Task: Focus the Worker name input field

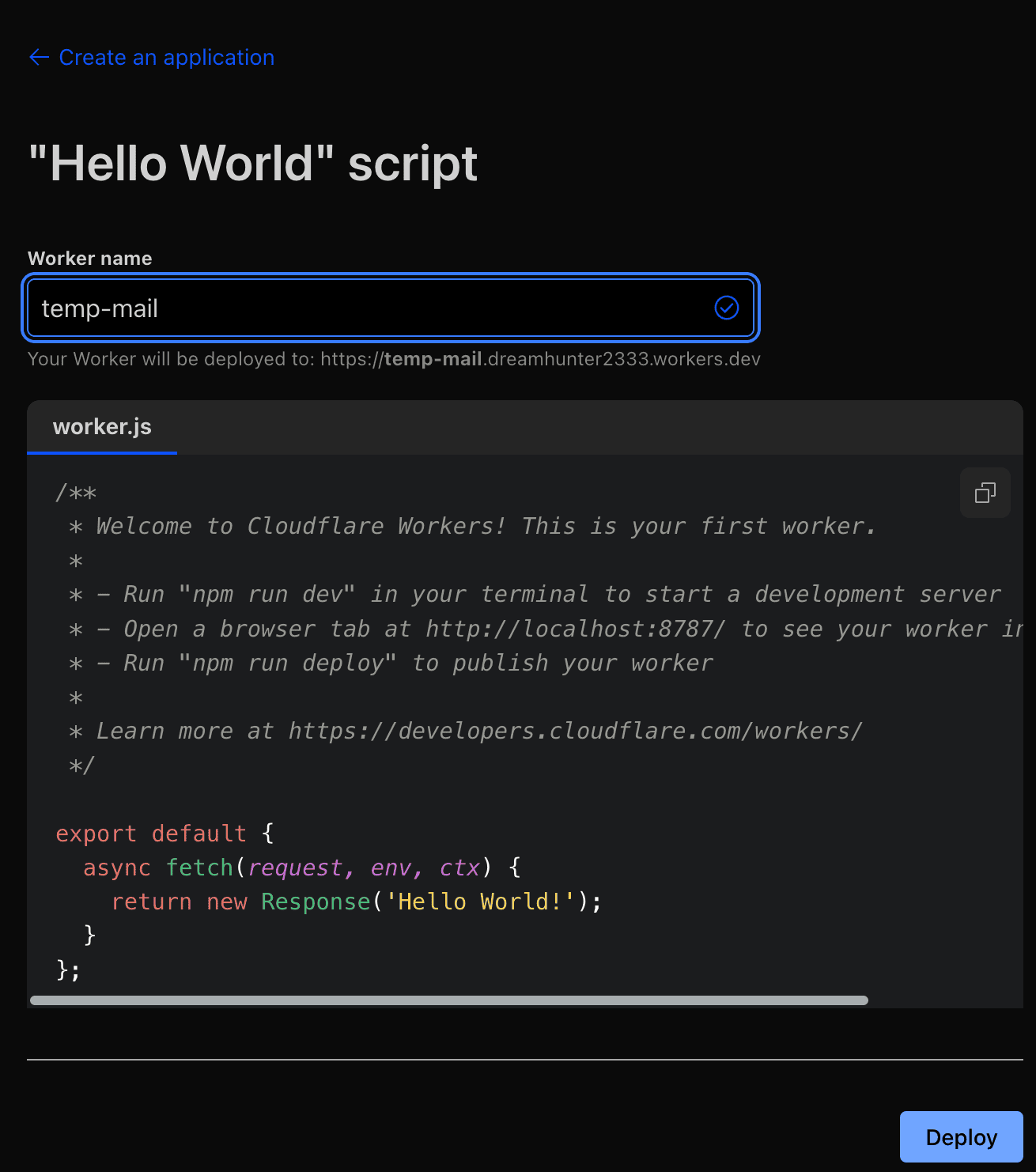Action: click(x=364, y=308)
